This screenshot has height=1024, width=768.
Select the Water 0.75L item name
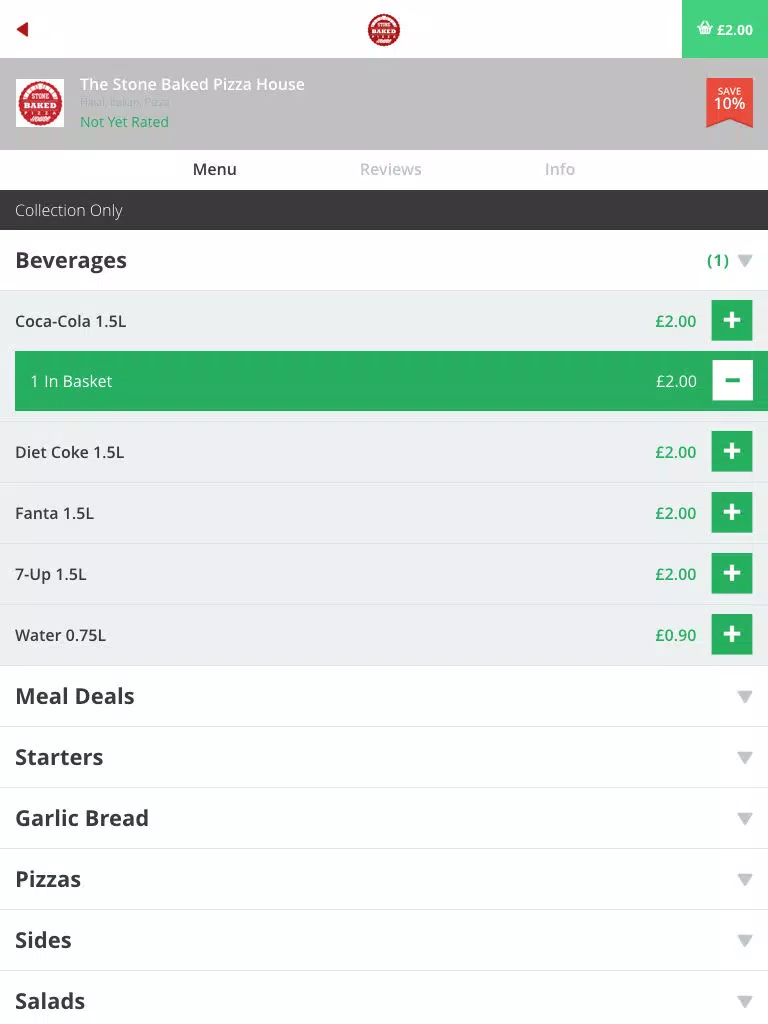pos(60,635)
